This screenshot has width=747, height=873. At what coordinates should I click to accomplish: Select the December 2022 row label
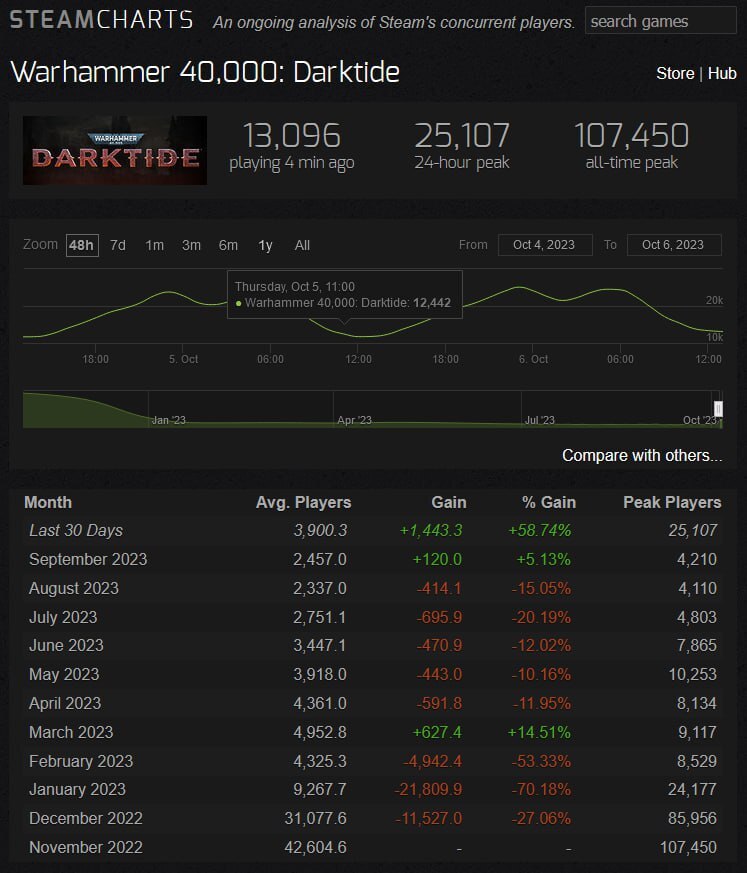[x=86, y=818]
